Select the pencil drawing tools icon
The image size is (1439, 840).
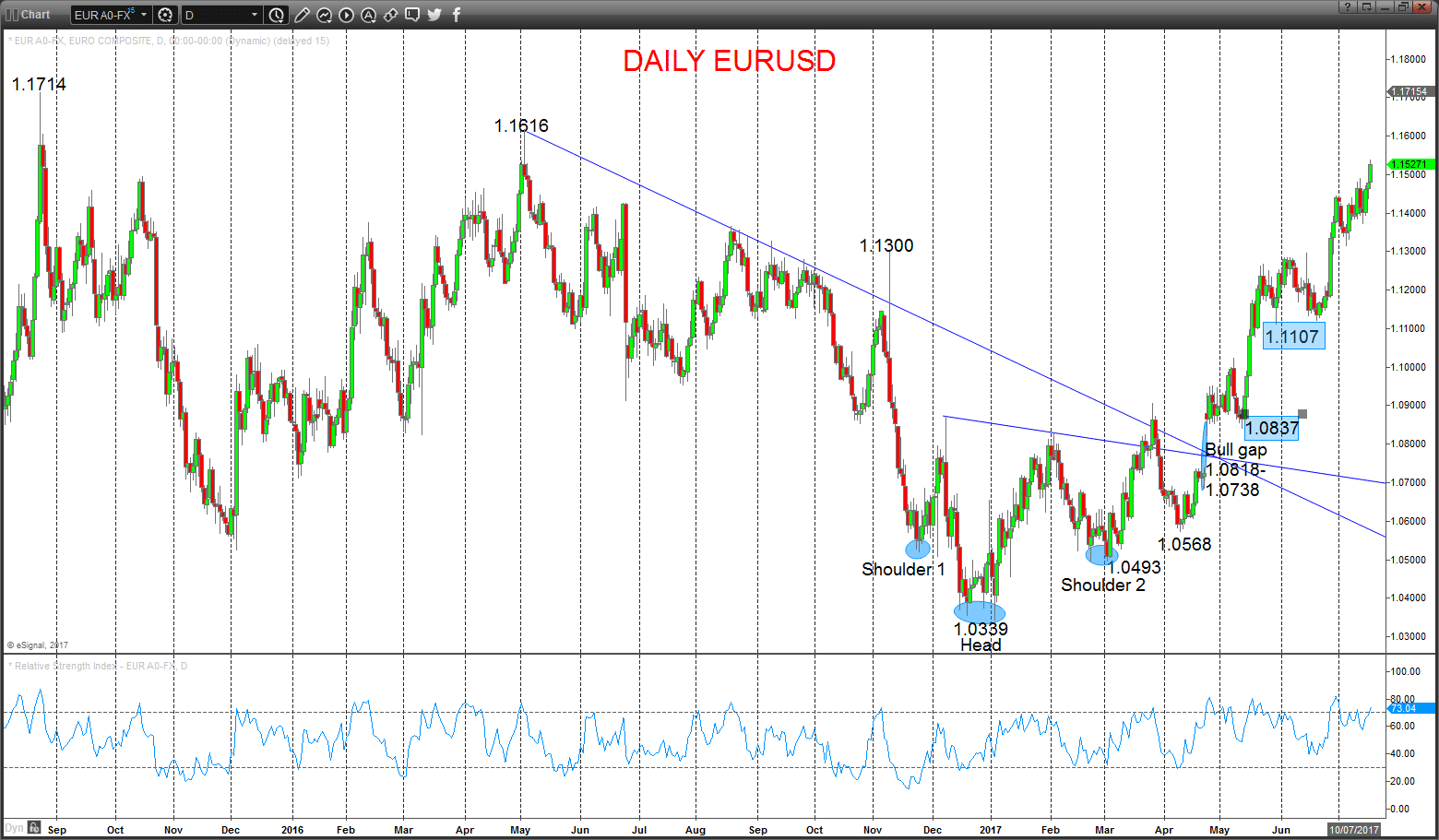point(302,15)
